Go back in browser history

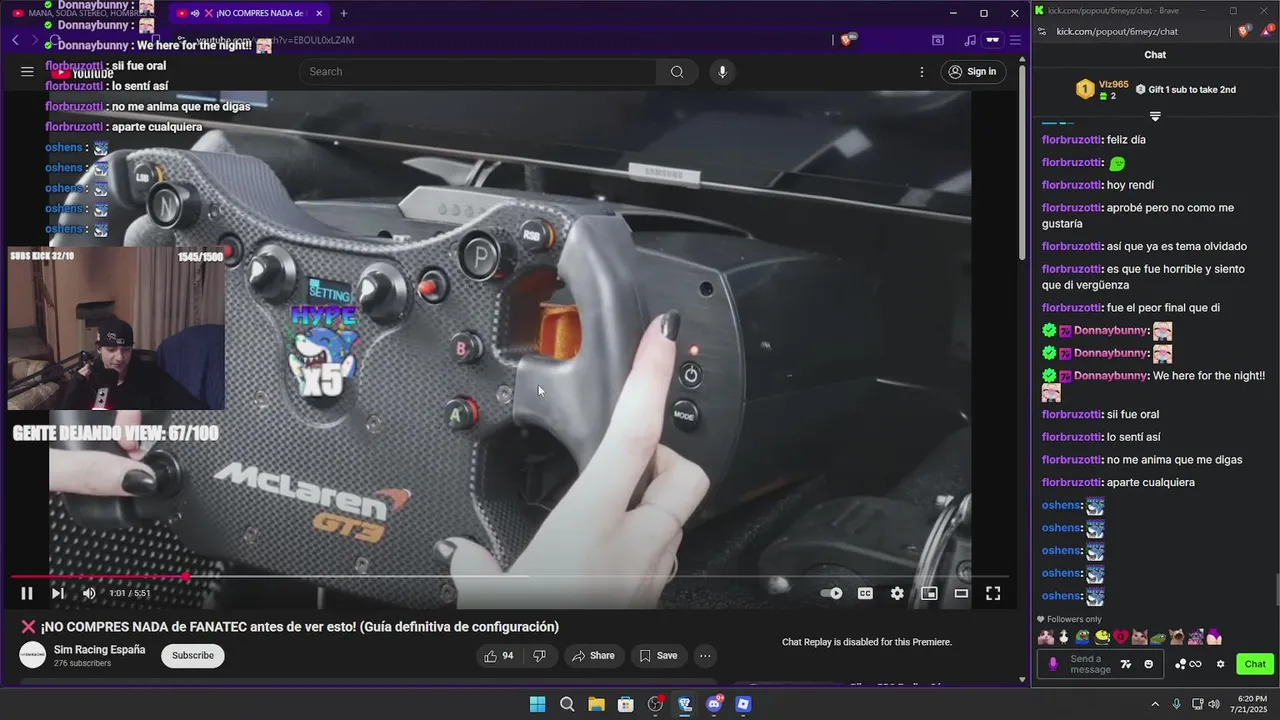coord(15,40)
